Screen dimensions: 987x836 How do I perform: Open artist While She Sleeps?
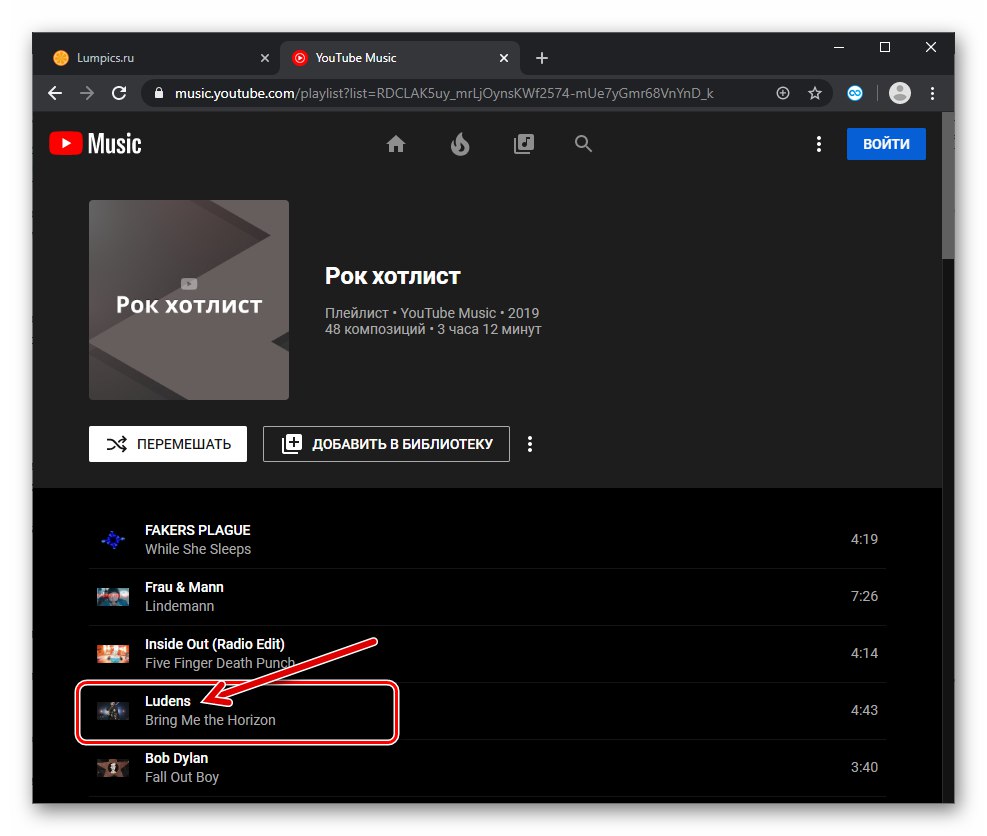pos(198,549)
